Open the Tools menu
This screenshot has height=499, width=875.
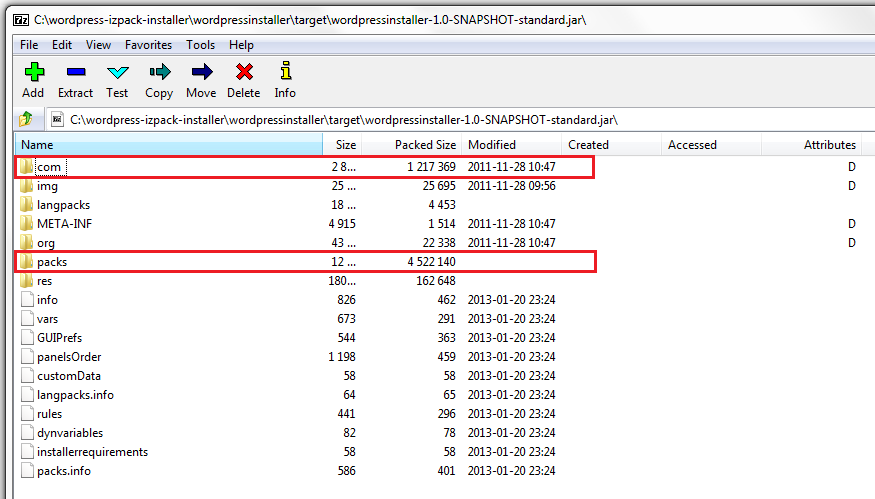(x=200, y=45)
